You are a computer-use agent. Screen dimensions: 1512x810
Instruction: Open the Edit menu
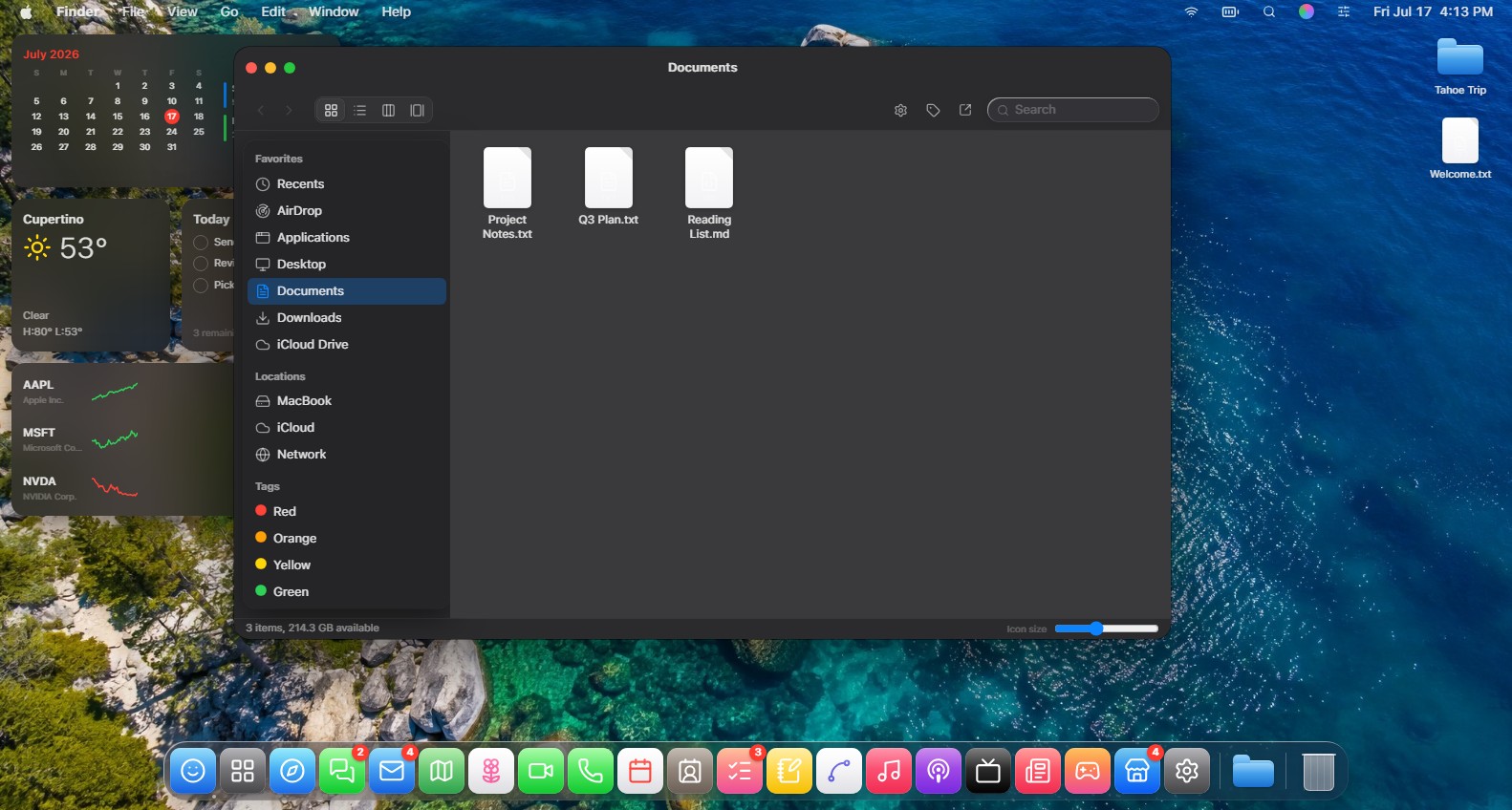(x=273, y=11)
